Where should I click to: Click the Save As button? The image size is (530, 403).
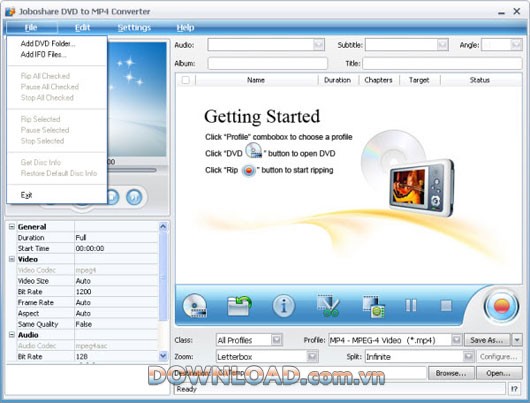coord(488,340)
